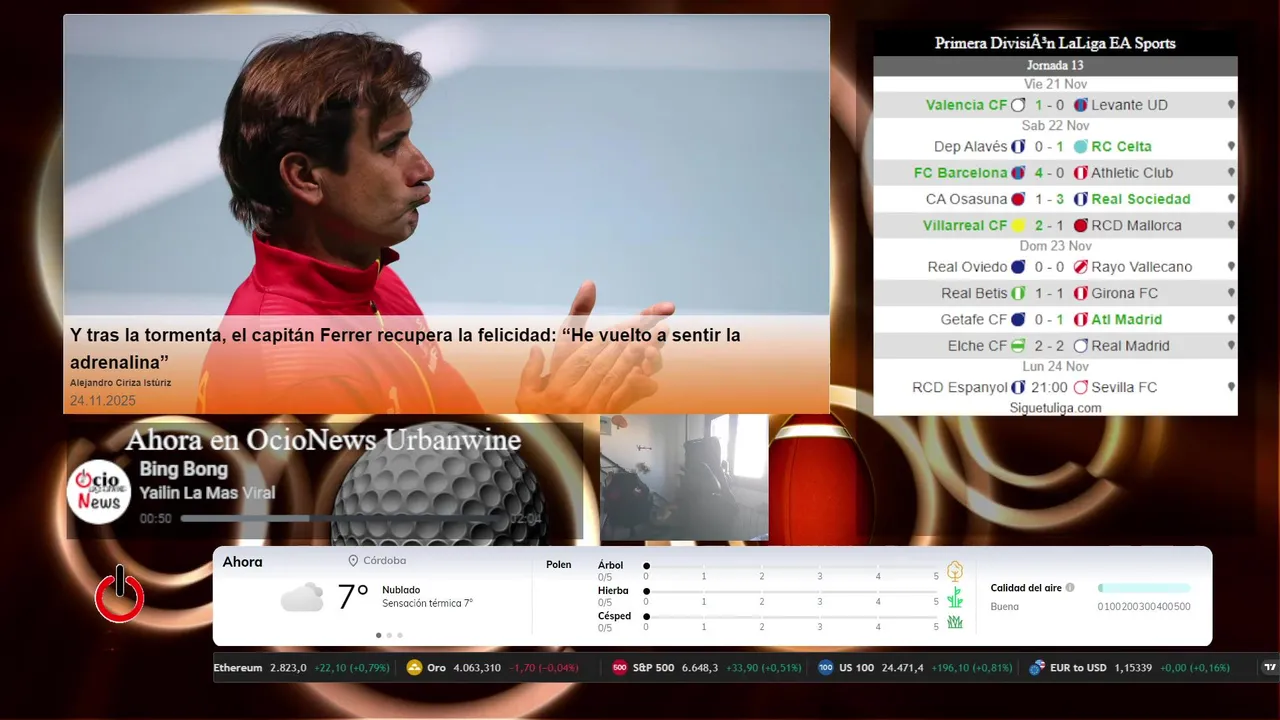The height and width of the screenshot is (720, 1280).
Task: Open the Siguetuliga.com link
Action: [1055, 408]
